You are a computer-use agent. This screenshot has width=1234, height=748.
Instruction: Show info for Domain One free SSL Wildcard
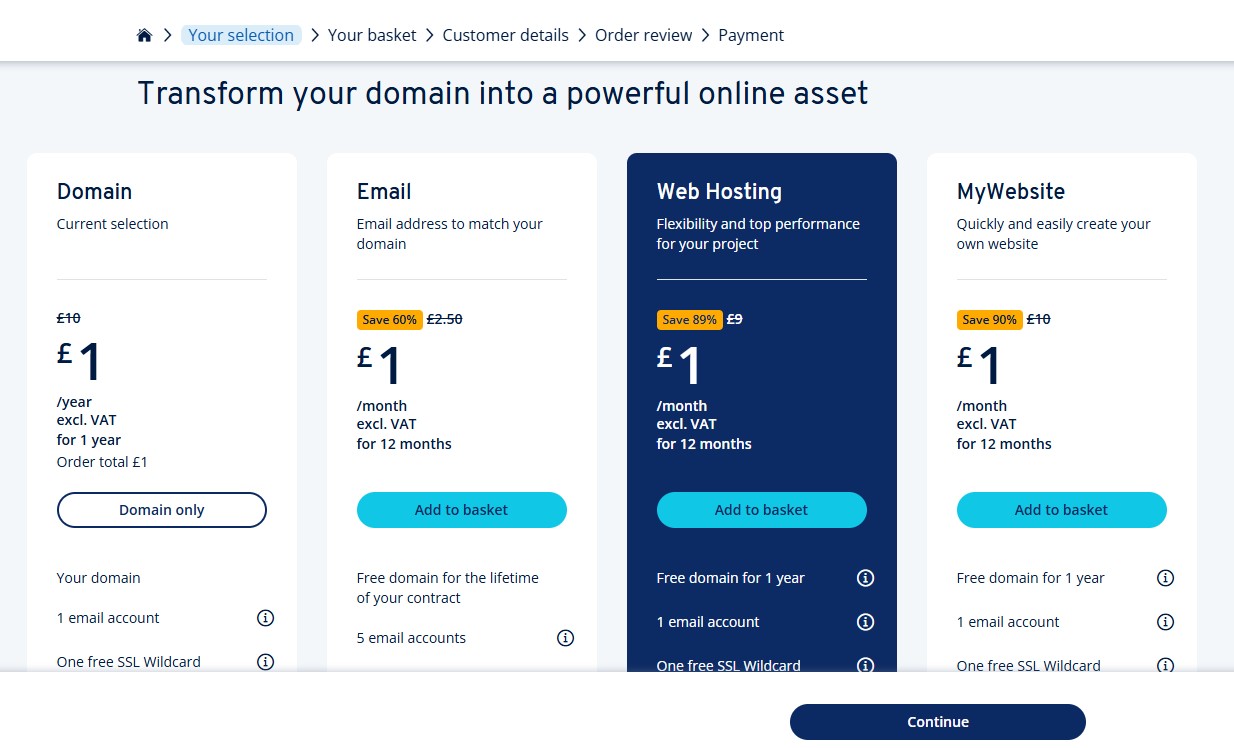[265, 662]
